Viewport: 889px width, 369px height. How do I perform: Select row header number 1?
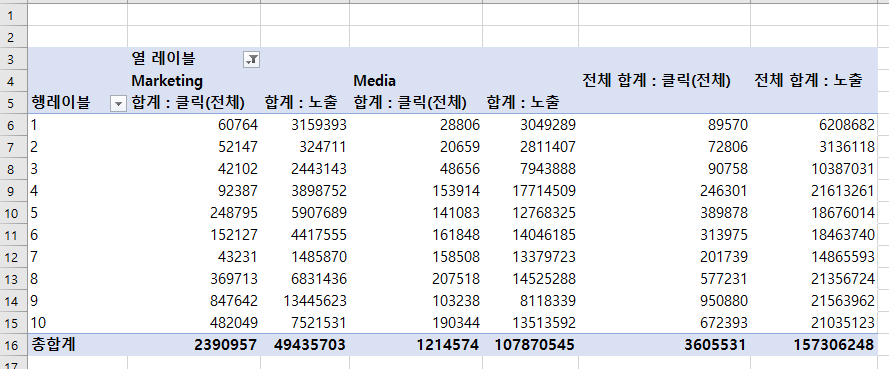13,15
